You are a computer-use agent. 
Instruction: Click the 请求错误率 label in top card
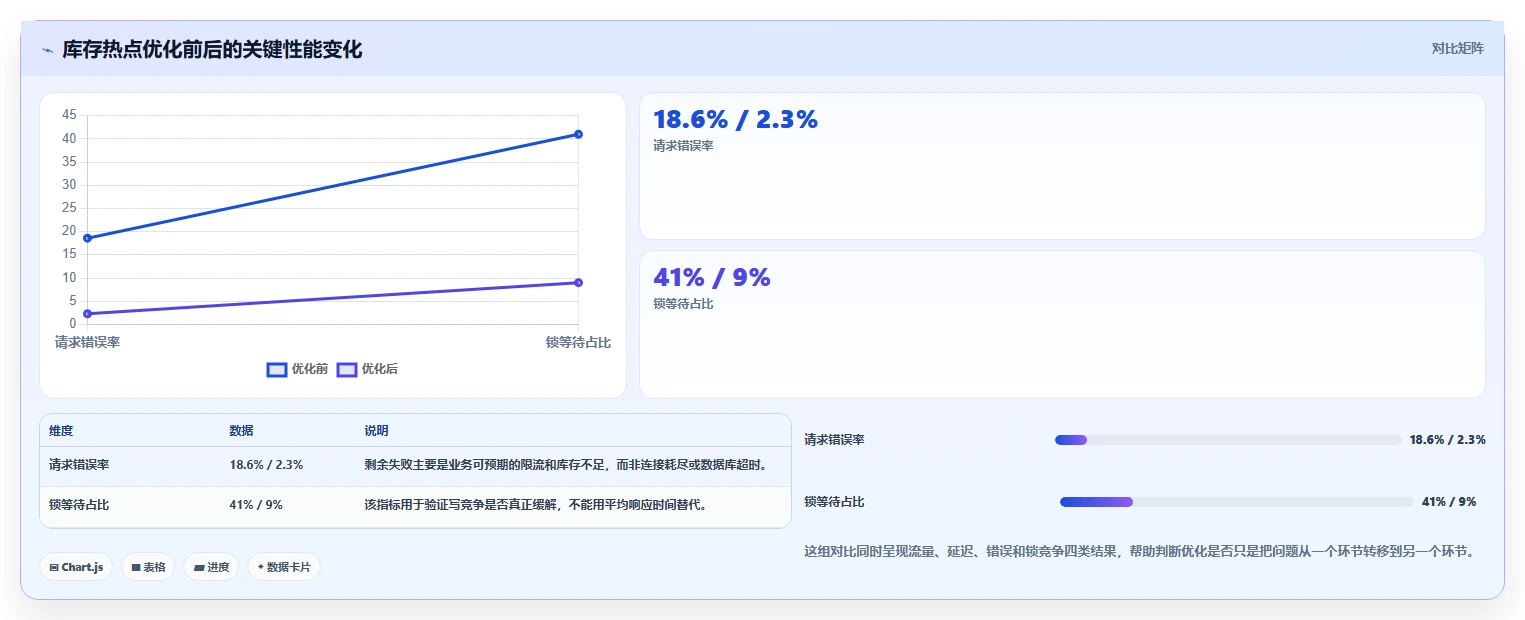coord(683,146)
